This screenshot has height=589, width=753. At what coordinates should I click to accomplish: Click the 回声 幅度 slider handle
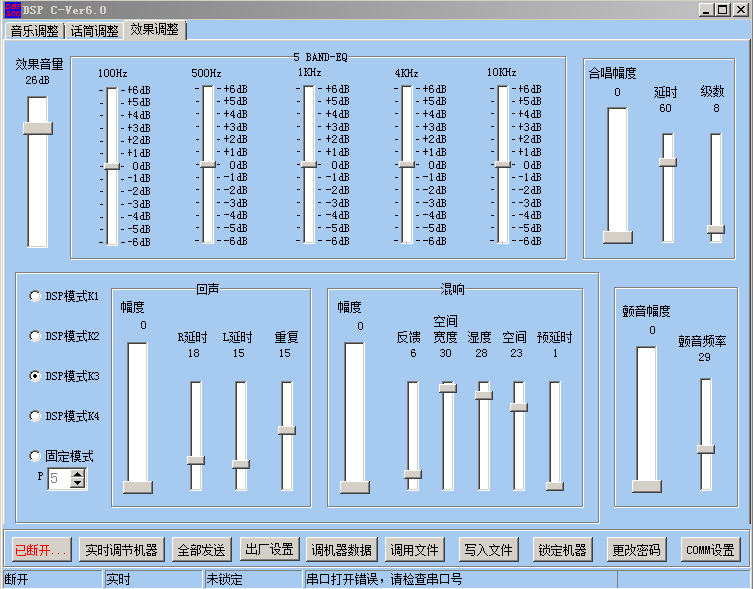(138, 487)
